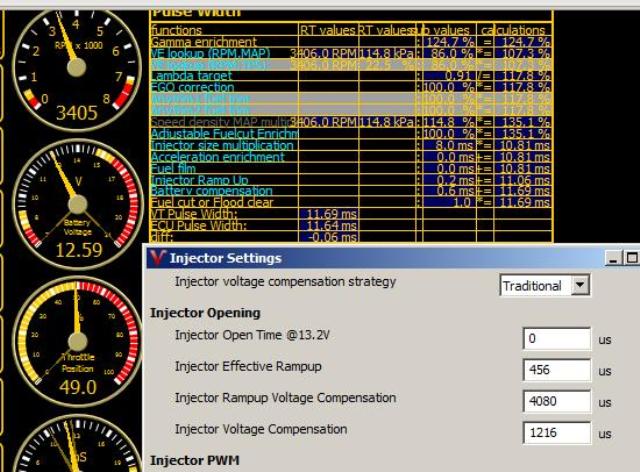This screenshot has width=640, height=472.
Task: Click the VE lookup 86.0 % sub value
Action: pyautogui.click(x=449, y=53)
